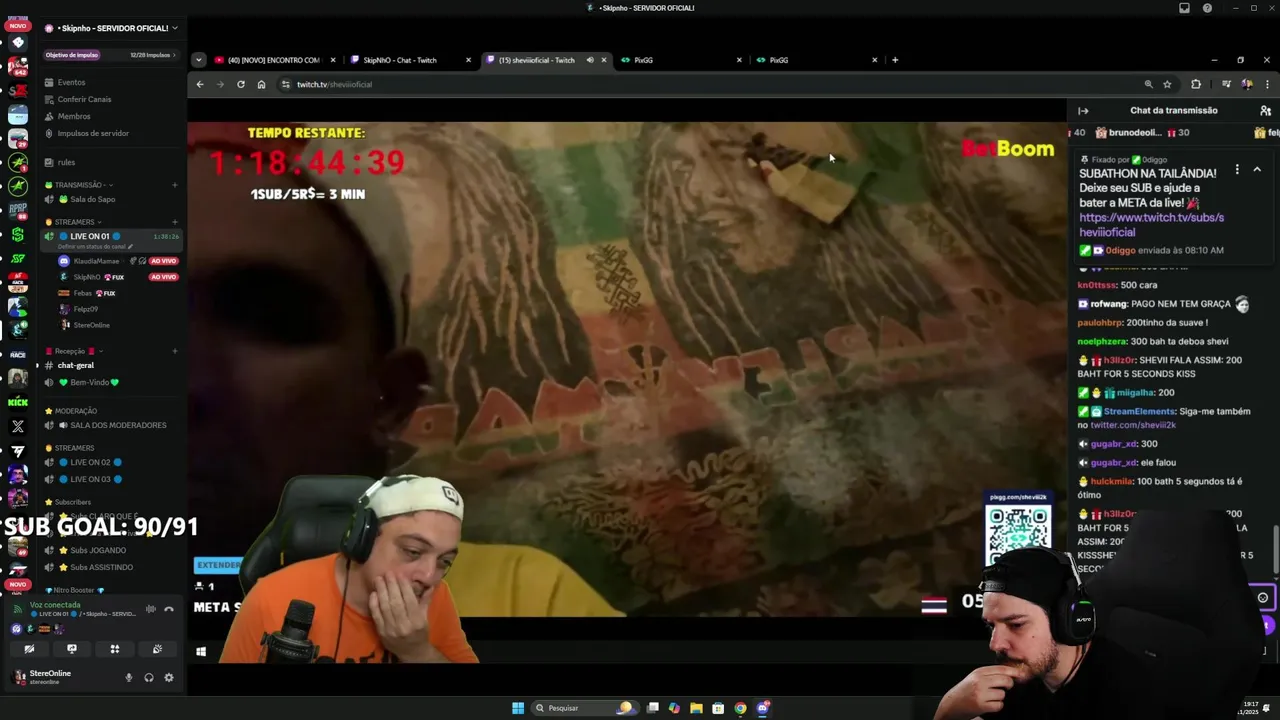Viewport: 1280px width, 720px height.
Task: Reload the Twitch page
Action: (x=241, y=84)
